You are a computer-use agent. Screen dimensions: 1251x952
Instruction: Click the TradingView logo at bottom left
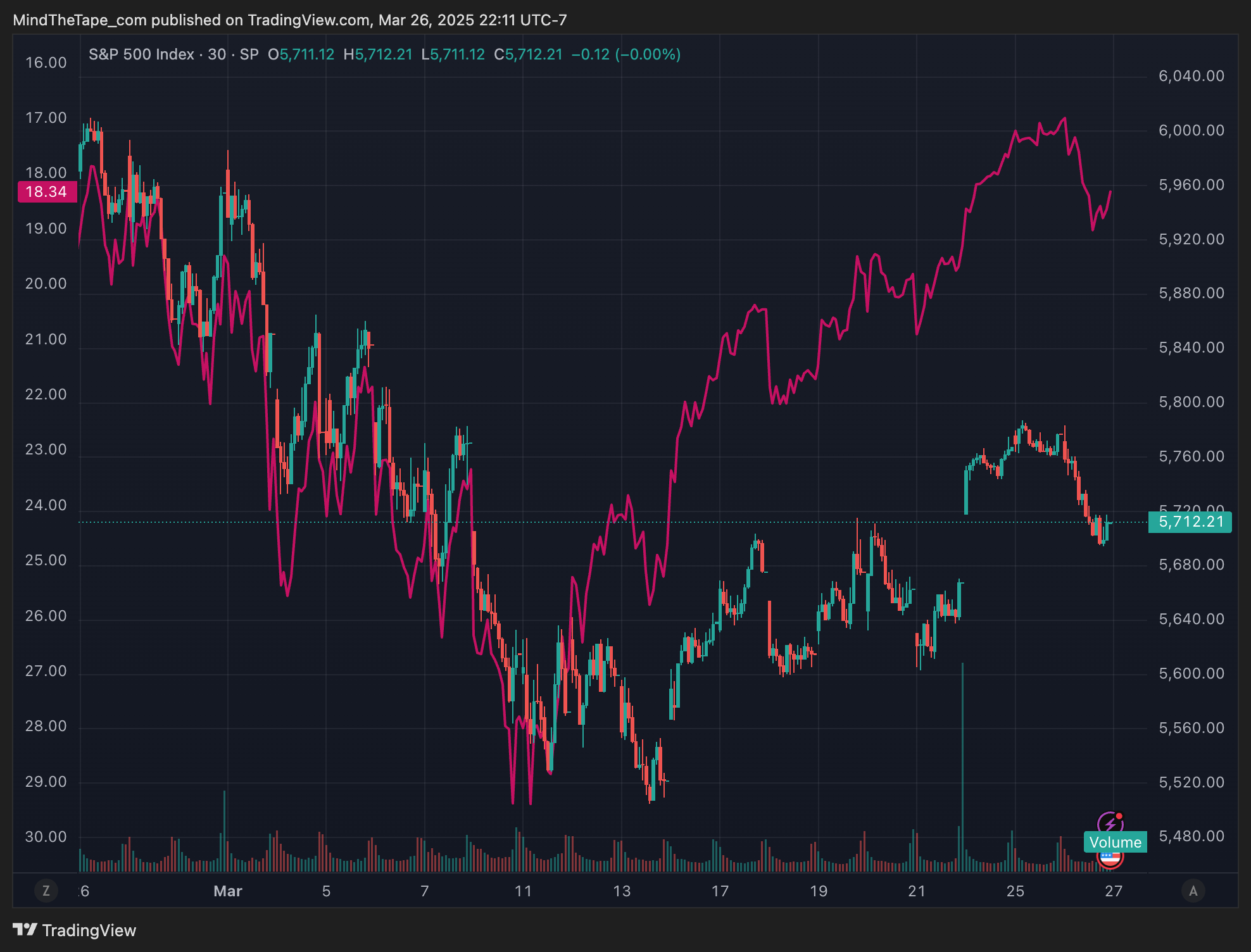pyautogui.click(x=75, y=930)
